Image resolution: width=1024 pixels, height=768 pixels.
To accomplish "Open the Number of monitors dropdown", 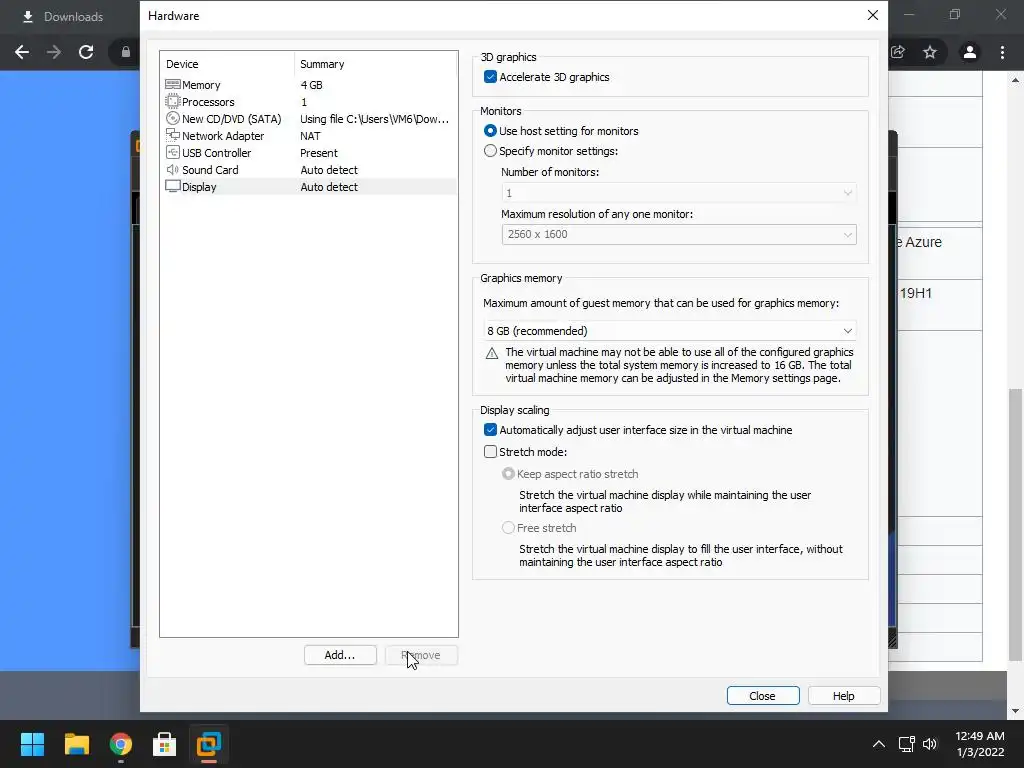I will [x=679, y=193].
